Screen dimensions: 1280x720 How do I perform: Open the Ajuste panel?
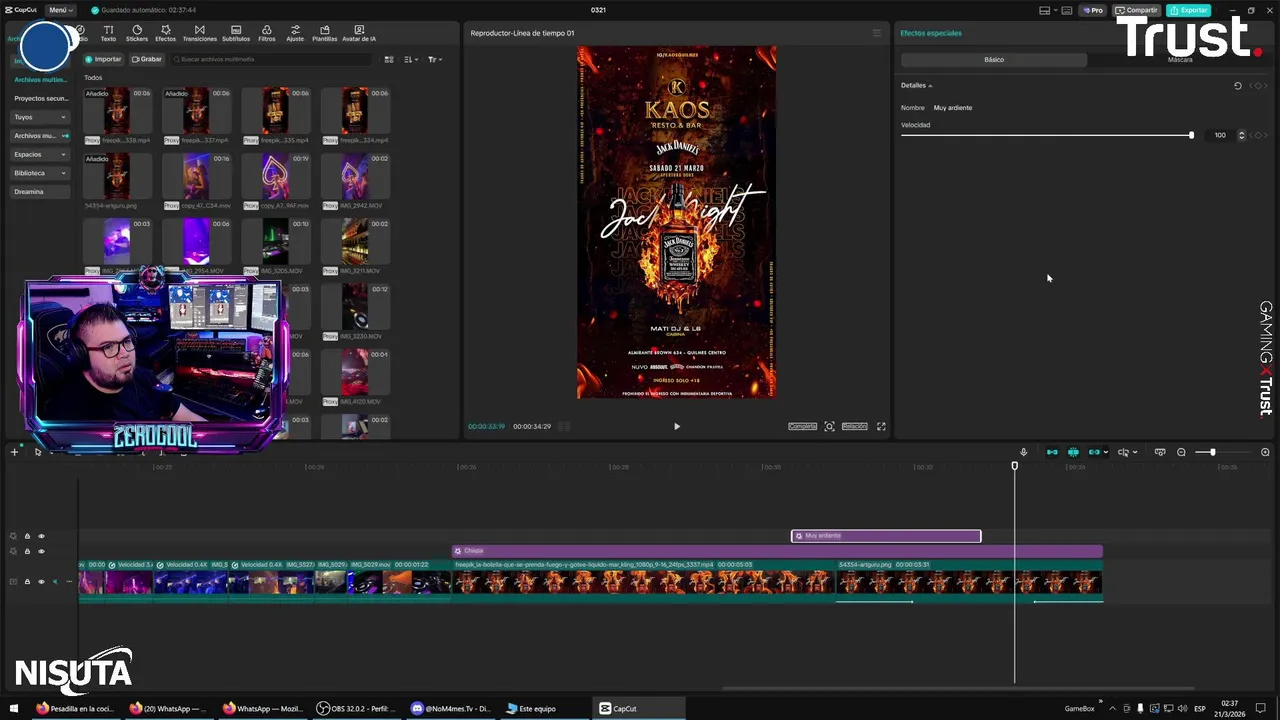[x=295, y=33]
